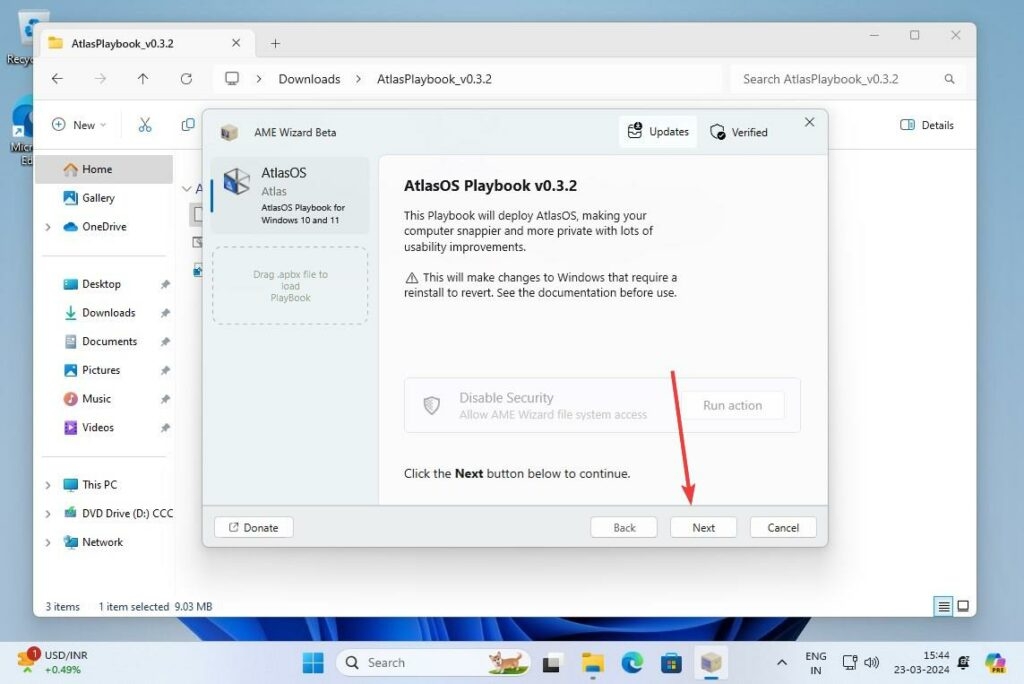Viewport: 1024px width, 684px height.
Task: Open Microsoft Edge from the taskbar
Action: (632, 662)
